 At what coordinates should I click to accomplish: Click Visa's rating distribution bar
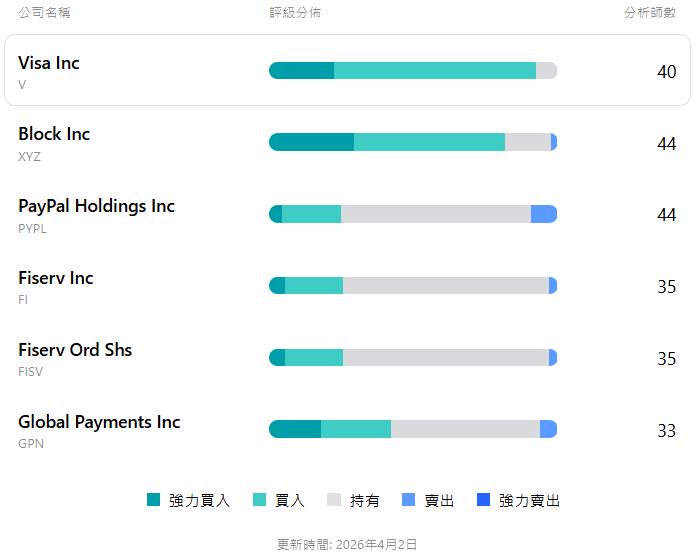point(412,70)
